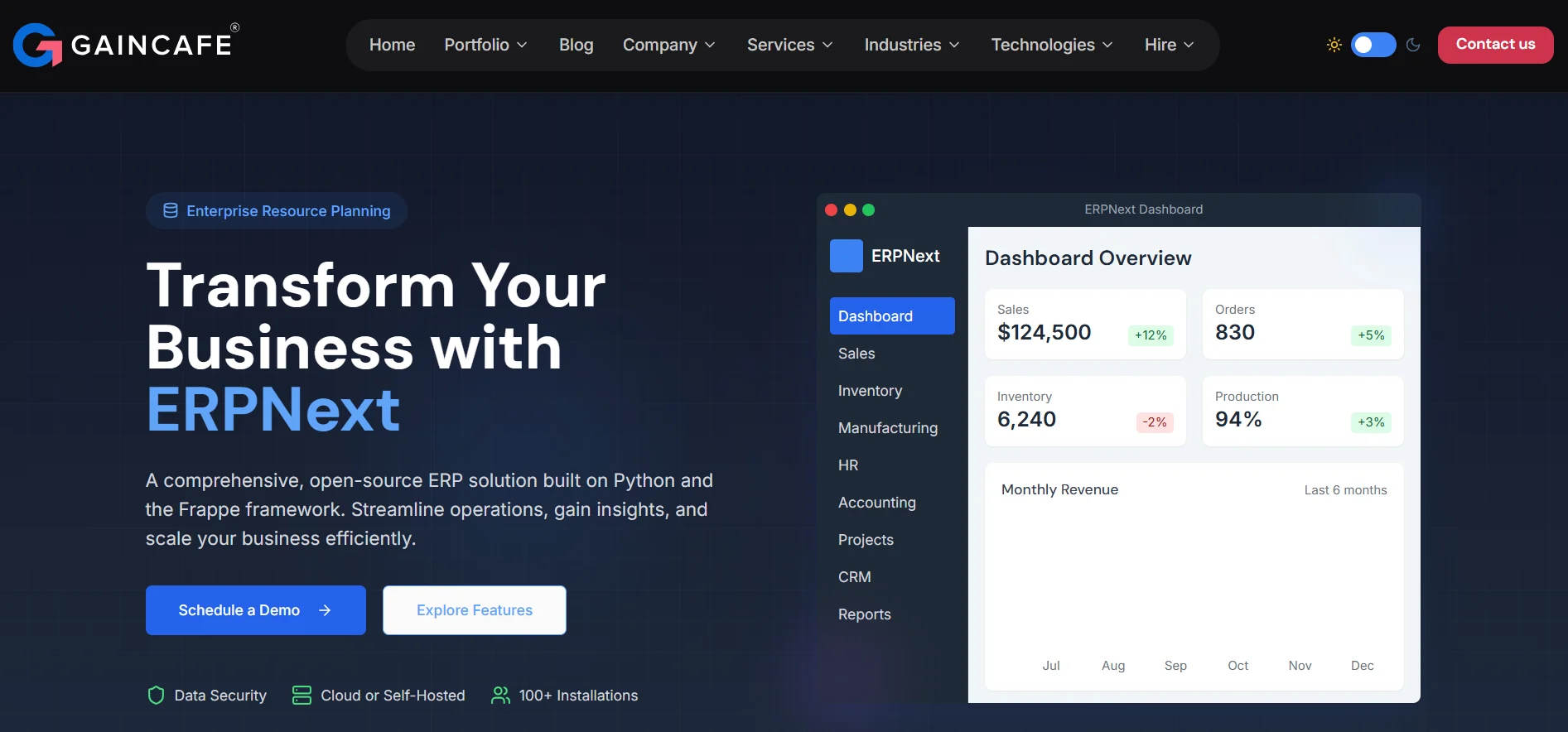The height and width of the screenshot is (732, 1568).
Task: Click the Monthly Revenue heading
Action: coord(1059,489)
